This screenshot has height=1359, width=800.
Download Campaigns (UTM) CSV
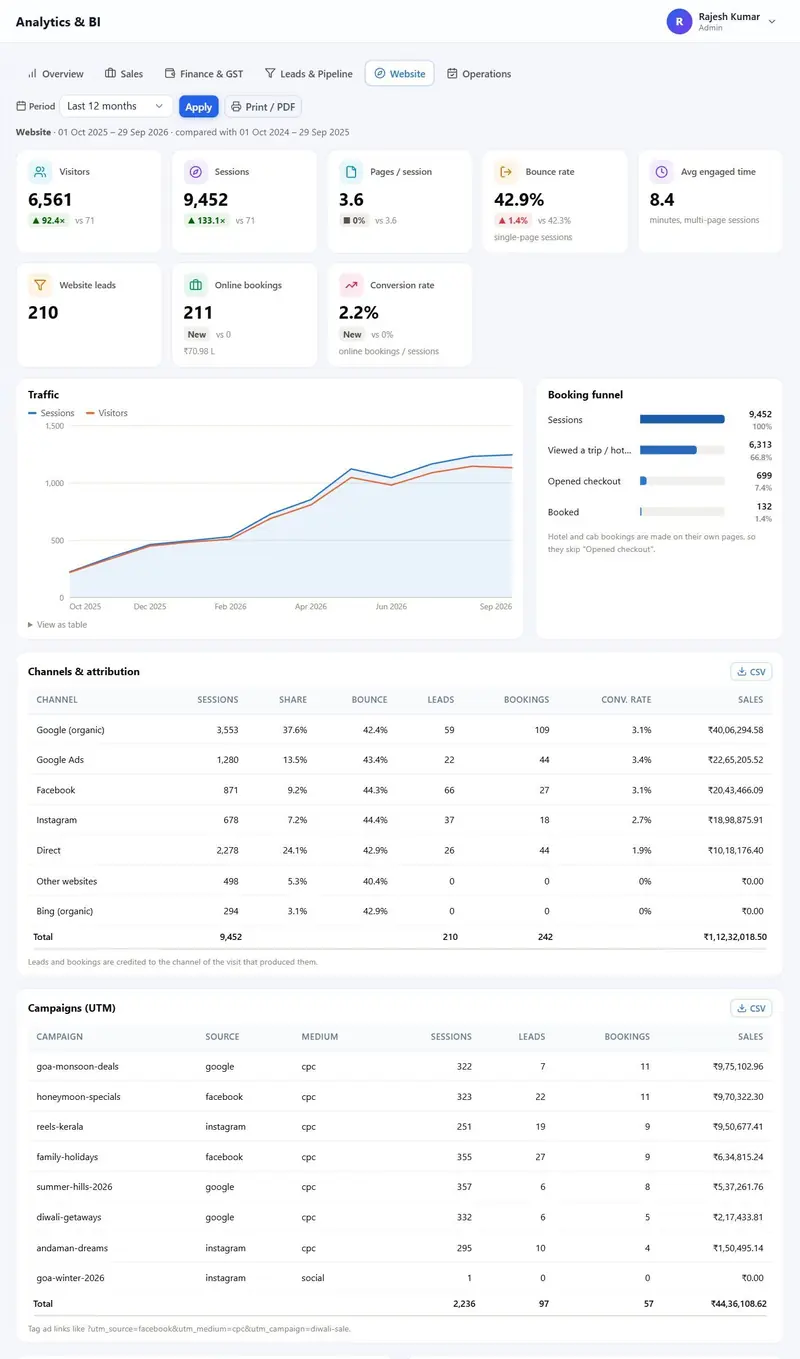(751, 1008)
